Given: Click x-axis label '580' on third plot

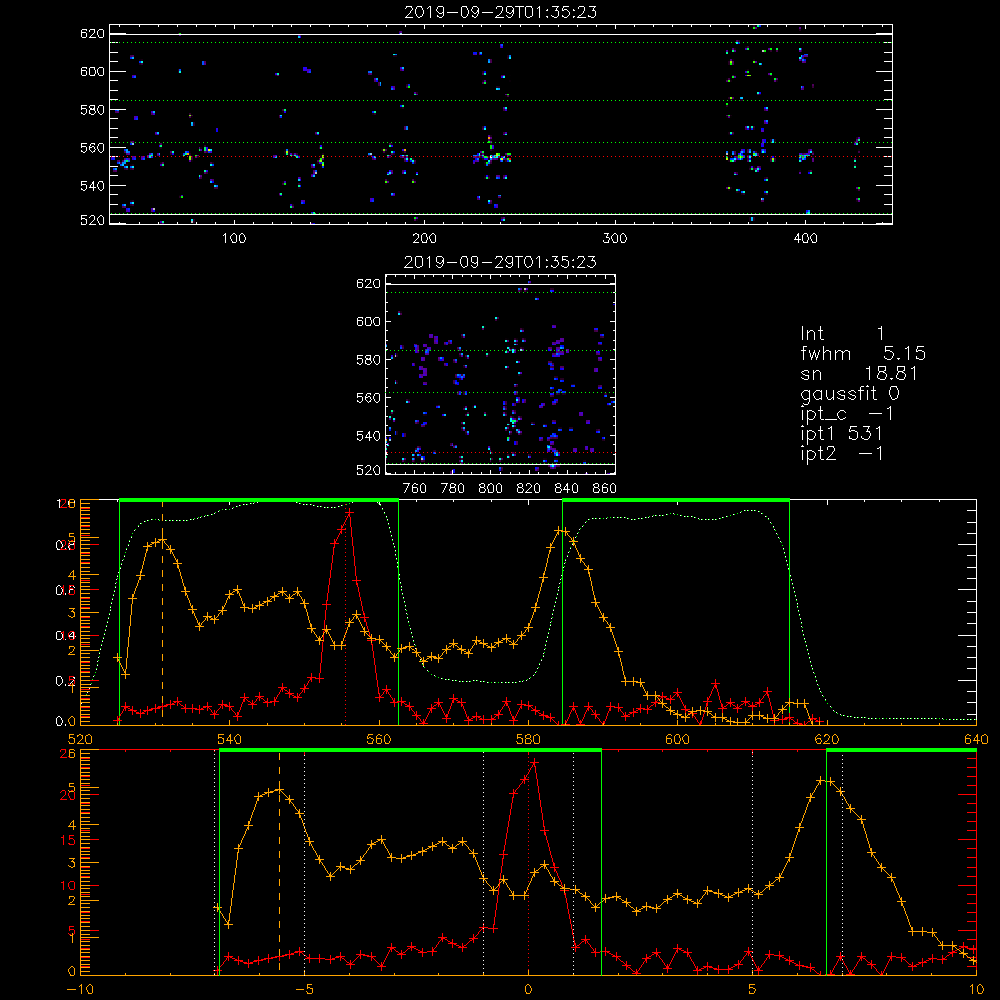Looking at the screenshot, I should [x=528, y=739].
